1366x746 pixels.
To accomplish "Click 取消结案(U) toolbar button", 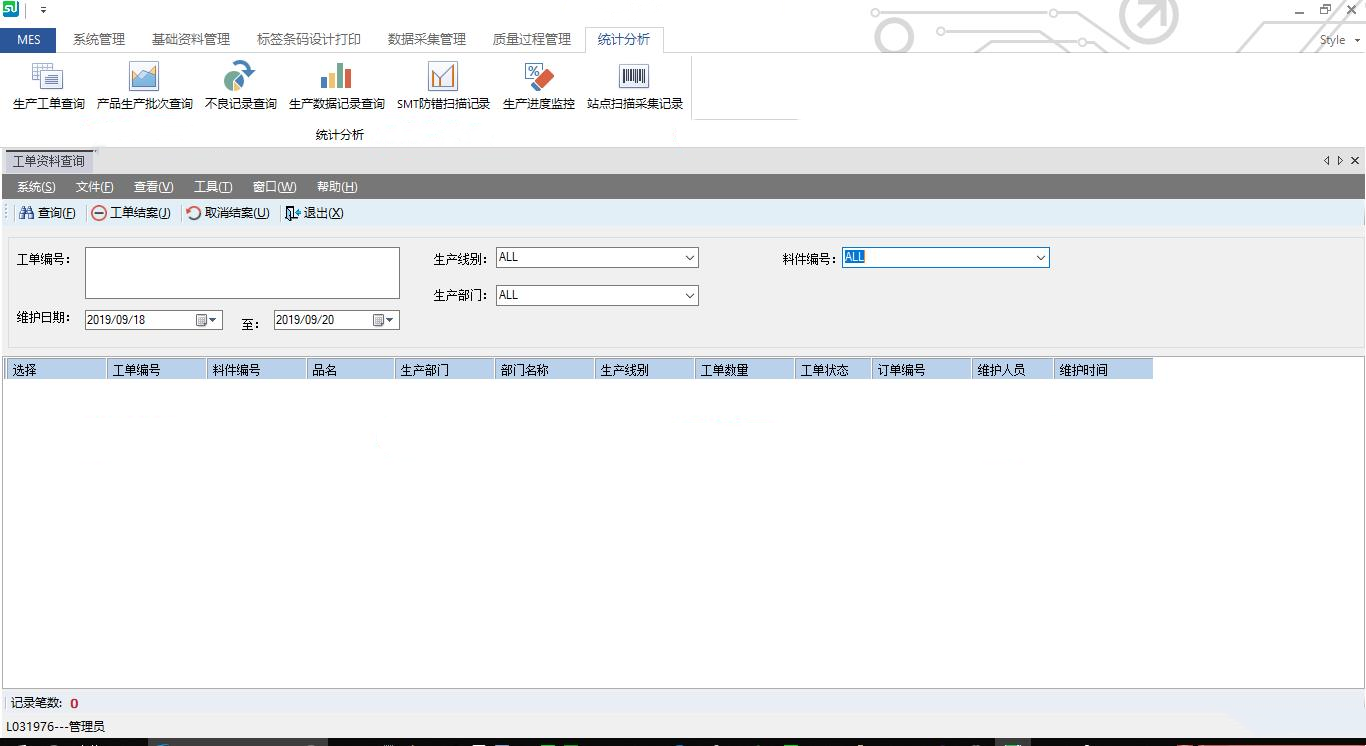I will pyautogui.click(x=227, y=213).
